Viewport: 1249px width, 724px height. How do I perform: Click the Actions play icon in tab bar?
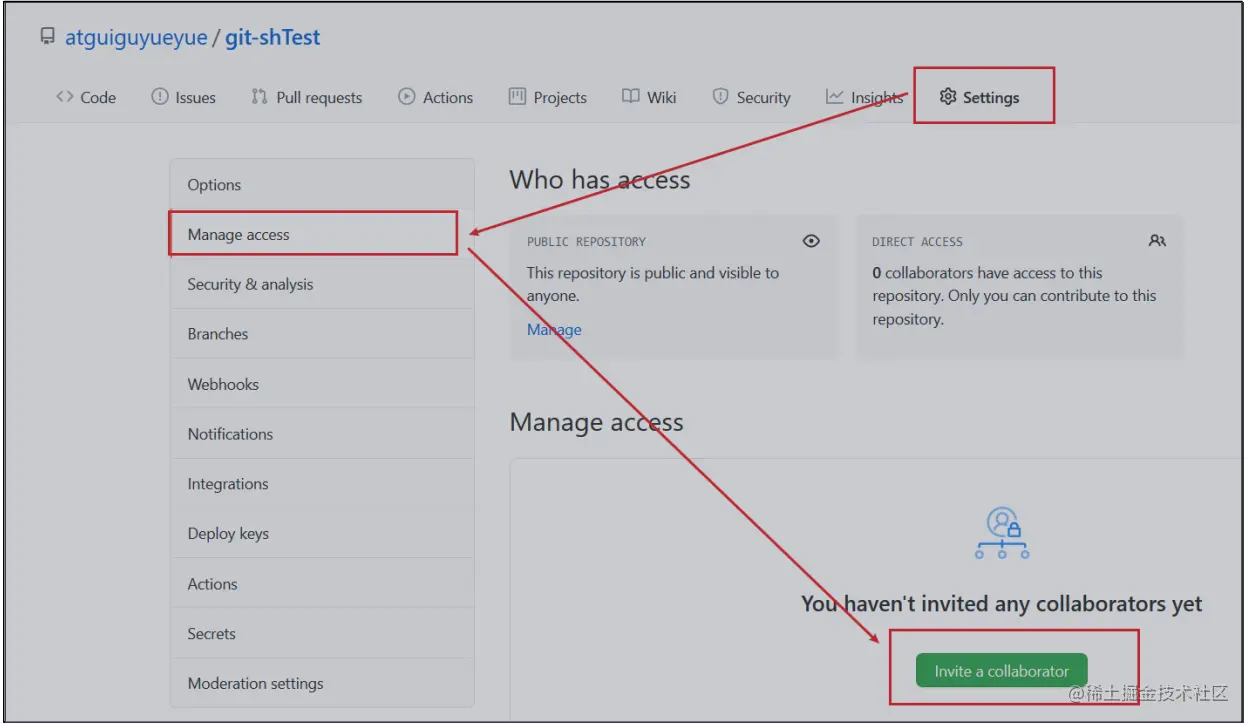pos(406,97)
